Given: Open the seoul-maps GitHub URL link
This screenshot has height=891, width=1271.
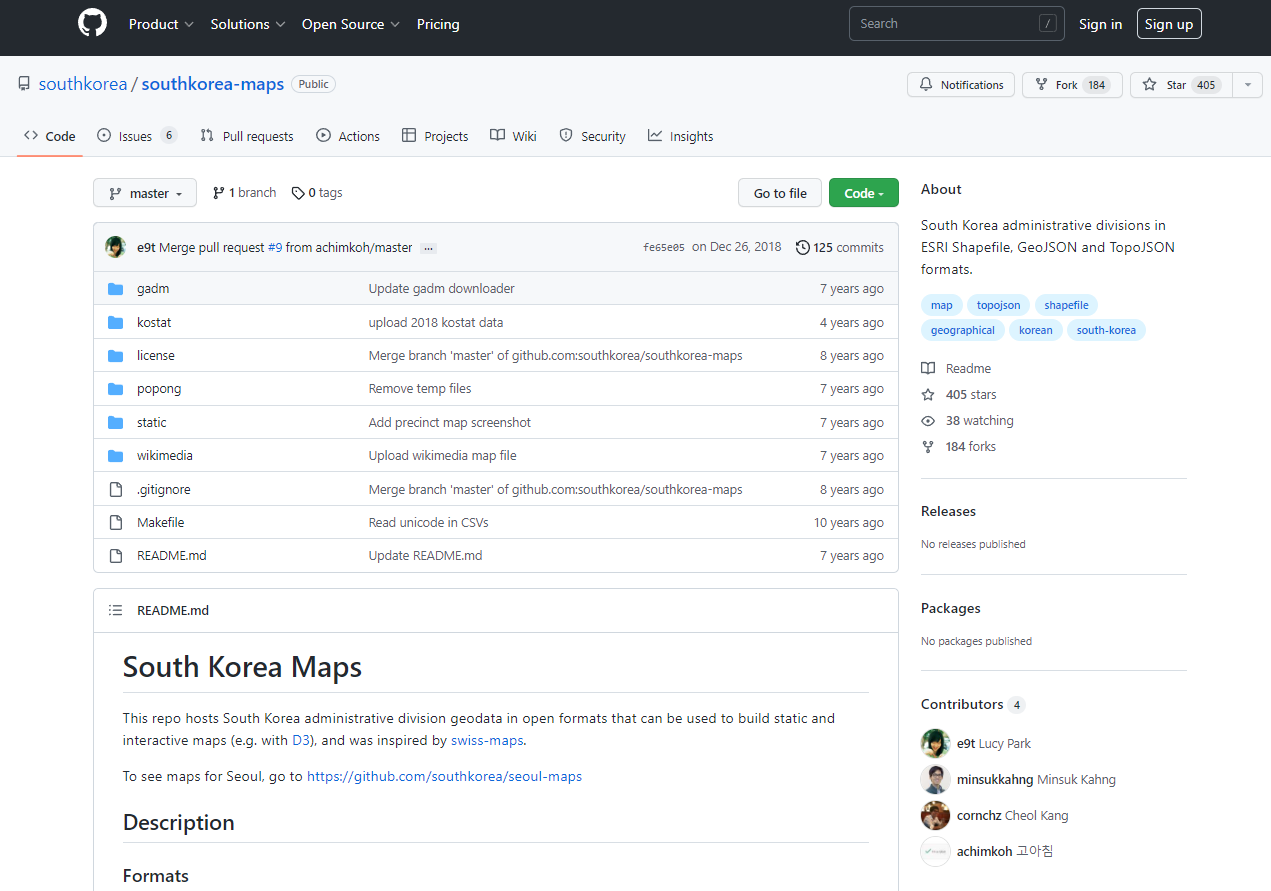Looking at the screenshot, I should pyautogui.click(x=444, y=776).
